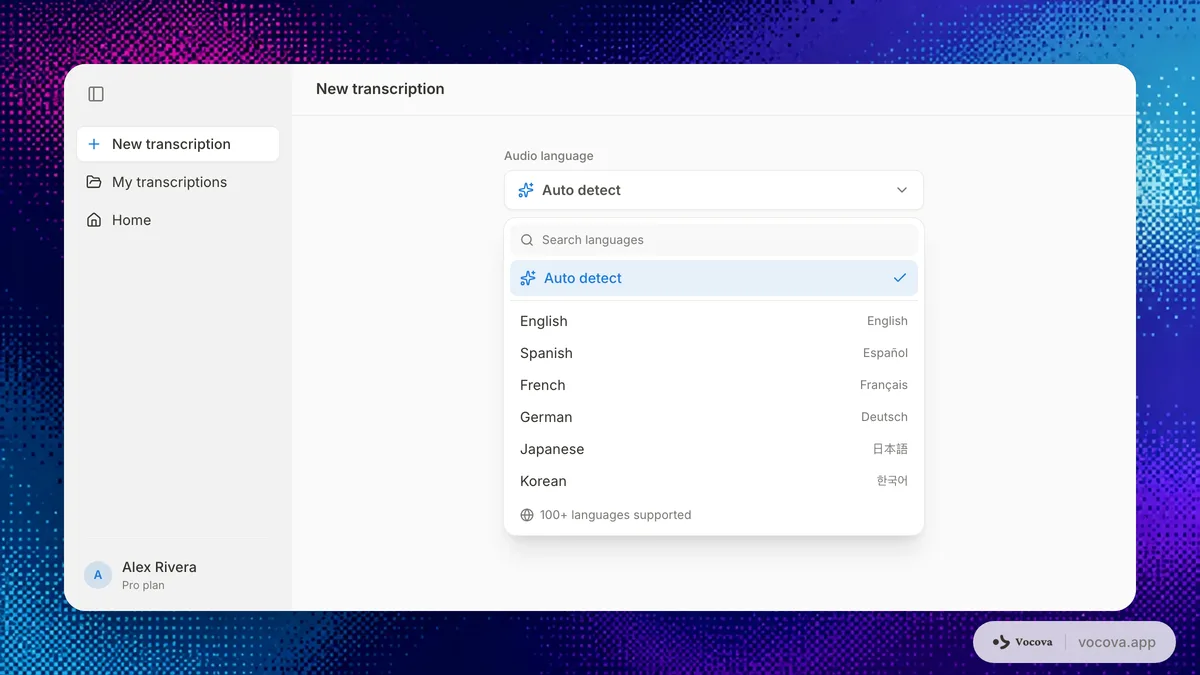This screenshot has width=1200, height=675.
Task: Click the Audio language label
Action: click(548, 156)
